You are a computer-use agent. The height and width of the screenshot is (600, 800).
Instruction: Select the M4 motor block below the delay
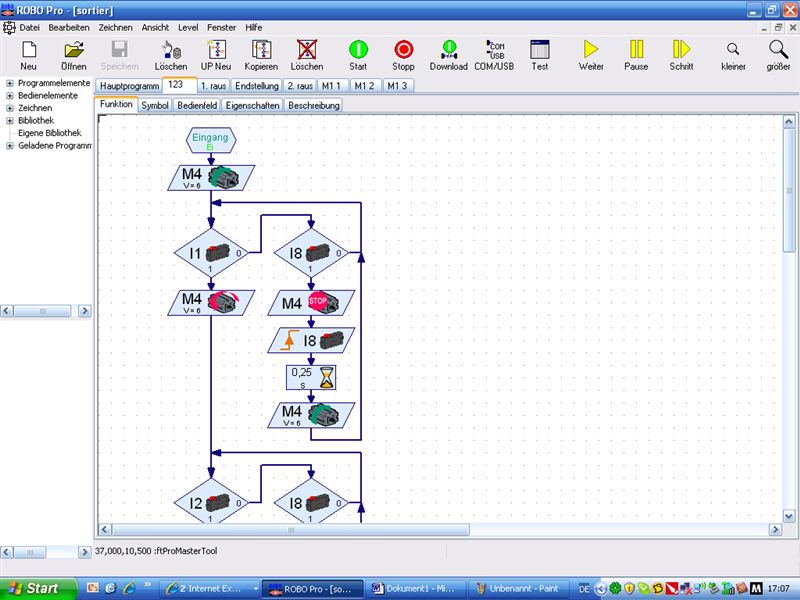311,415
